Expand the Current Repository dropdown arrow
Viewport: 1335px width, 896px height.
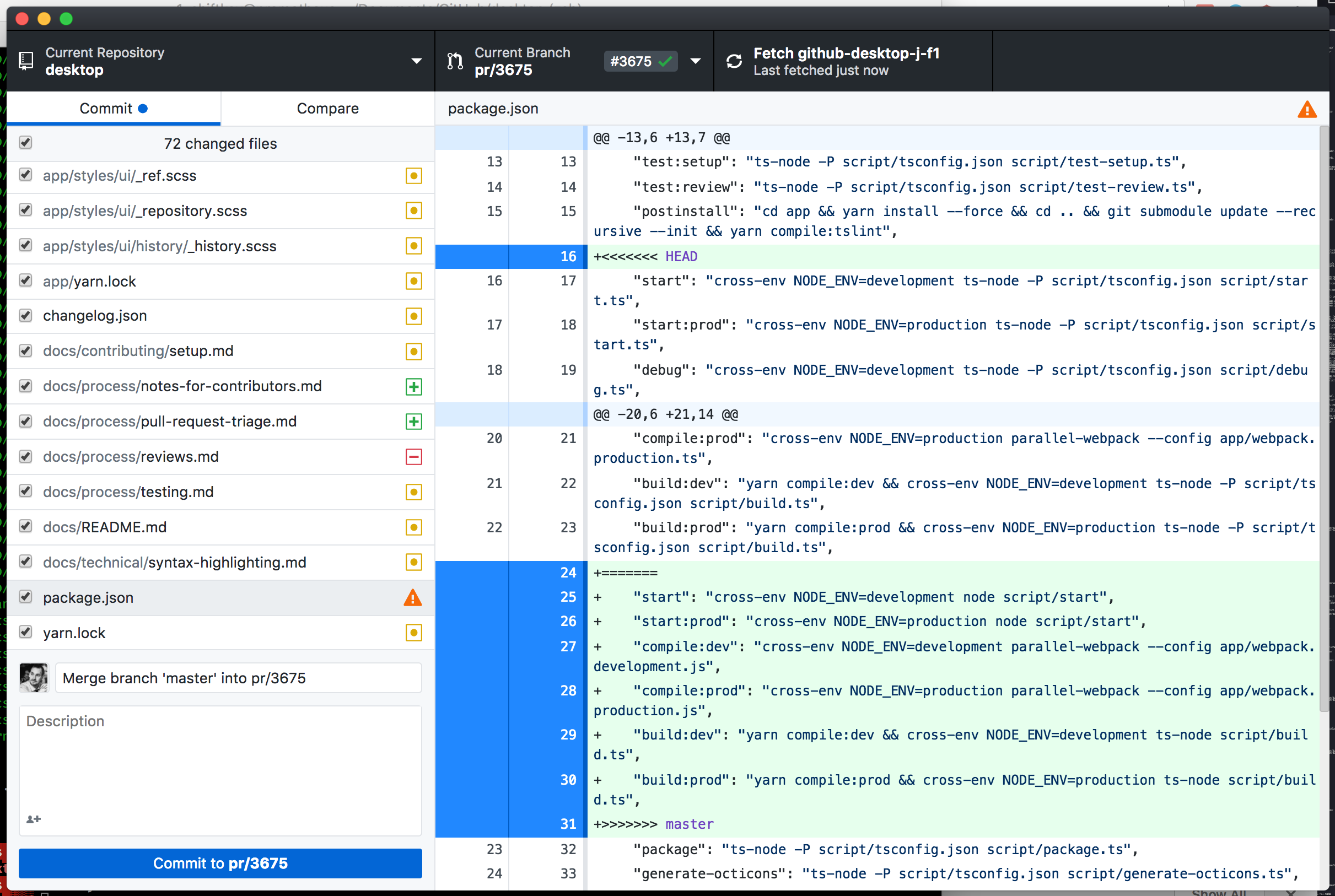coord(417,61)
